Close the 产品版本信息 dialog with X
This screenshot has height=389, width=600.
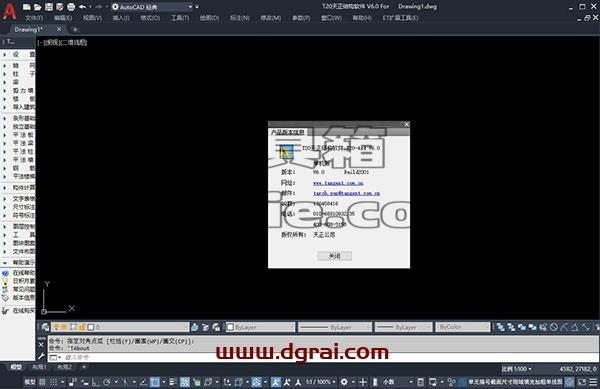click(406, 124)
